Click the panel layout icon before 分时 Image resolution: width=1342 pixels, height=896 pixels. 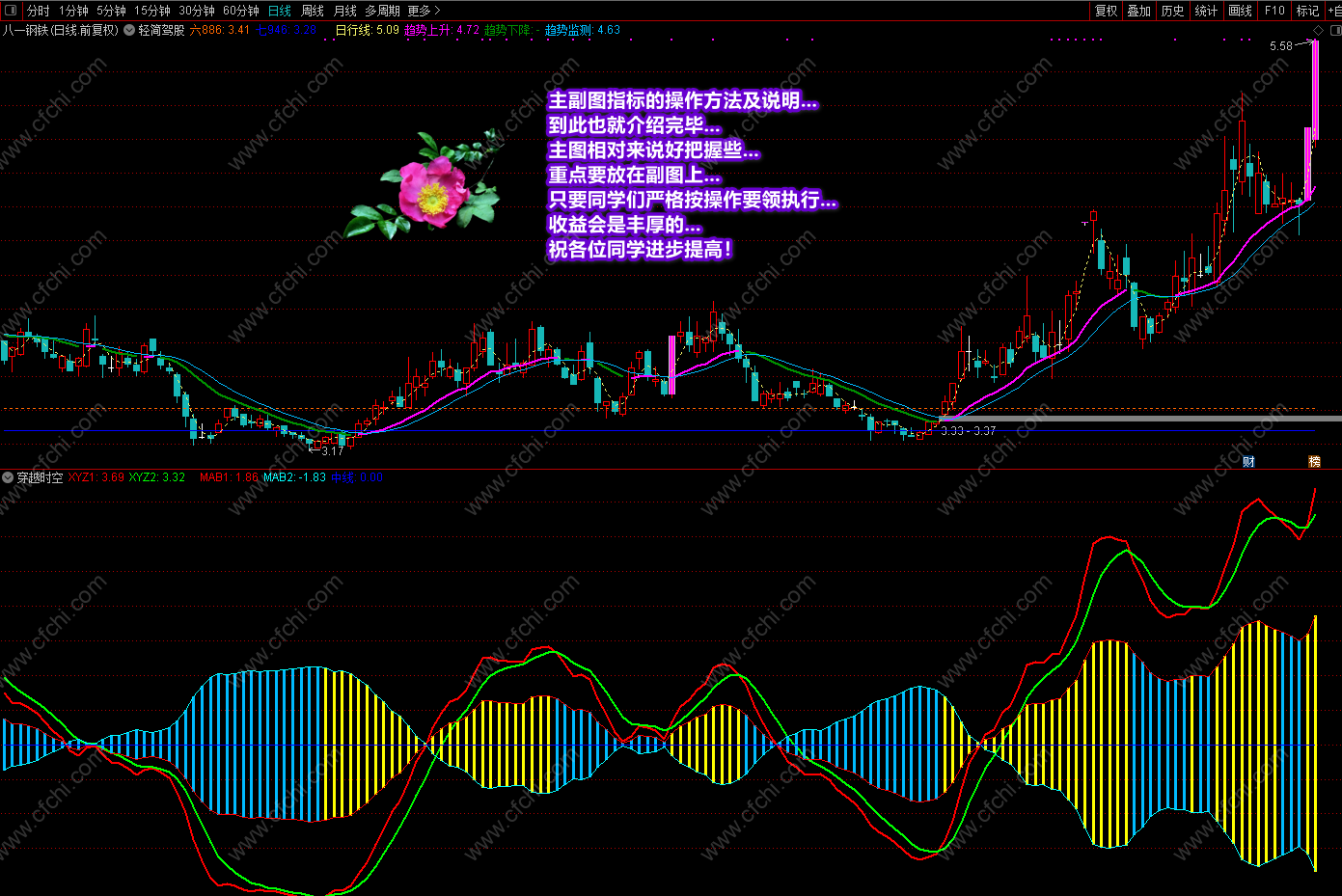[12, 11]
